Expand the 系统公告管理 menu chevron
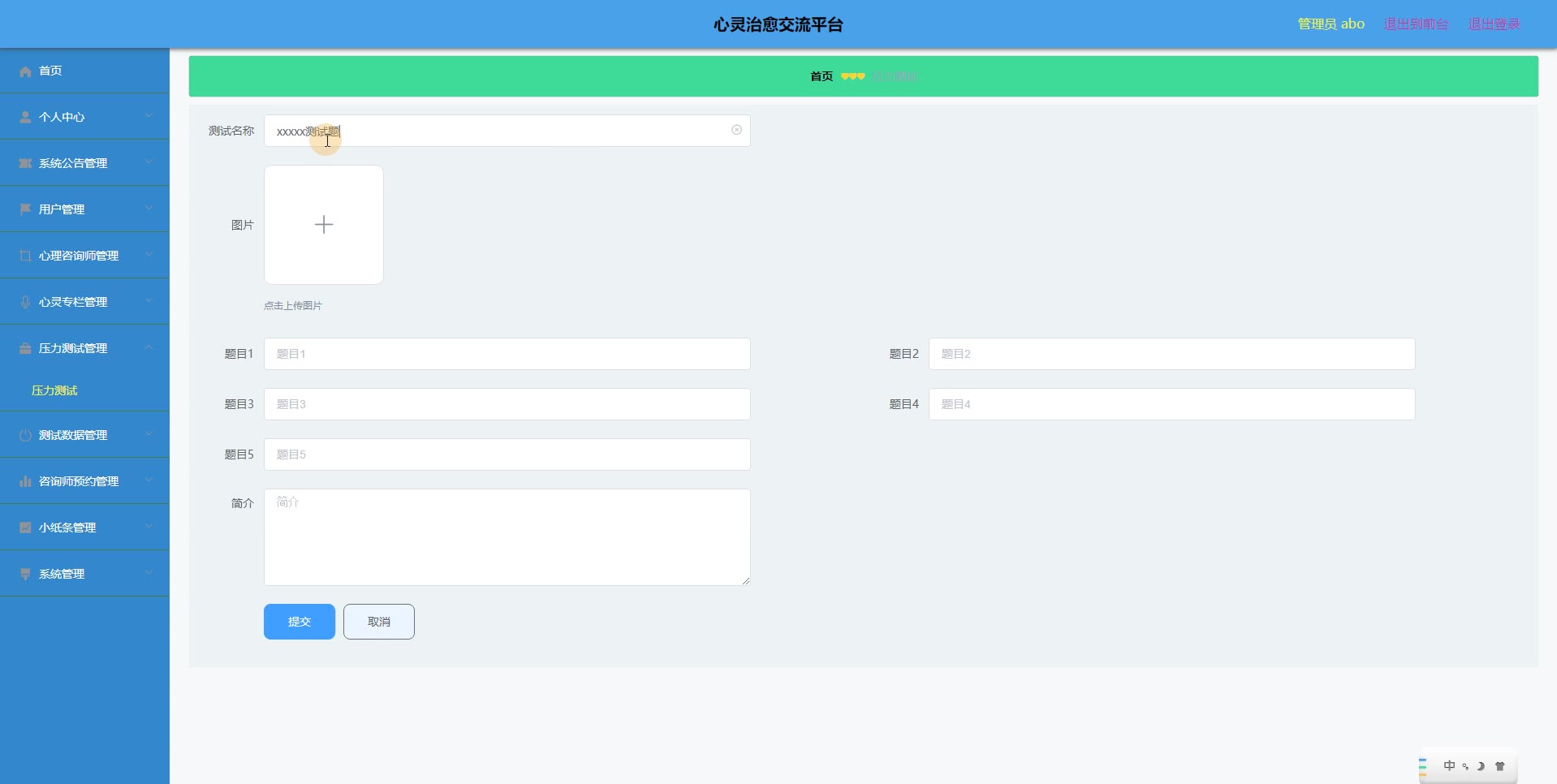The image size is (1557, 784). (x=149, y=162)
